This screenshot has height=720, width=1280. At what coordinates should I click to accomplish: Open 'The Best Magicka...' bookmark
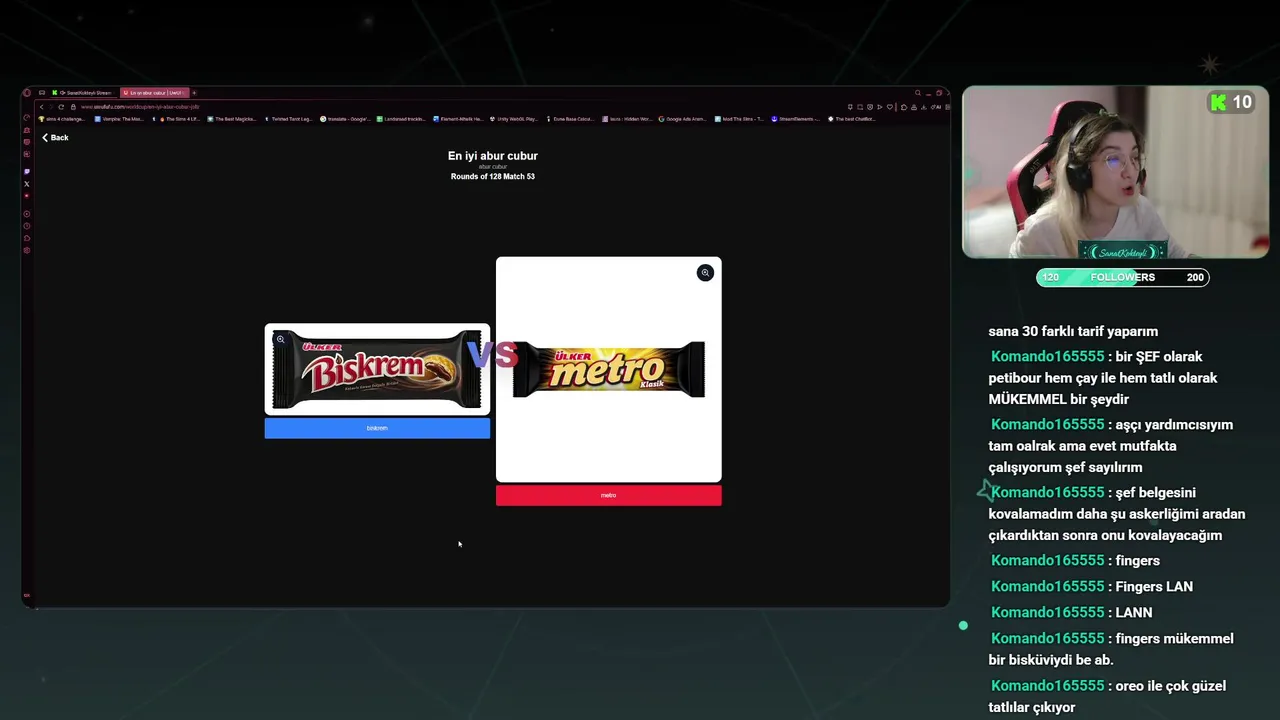[232, 119]
